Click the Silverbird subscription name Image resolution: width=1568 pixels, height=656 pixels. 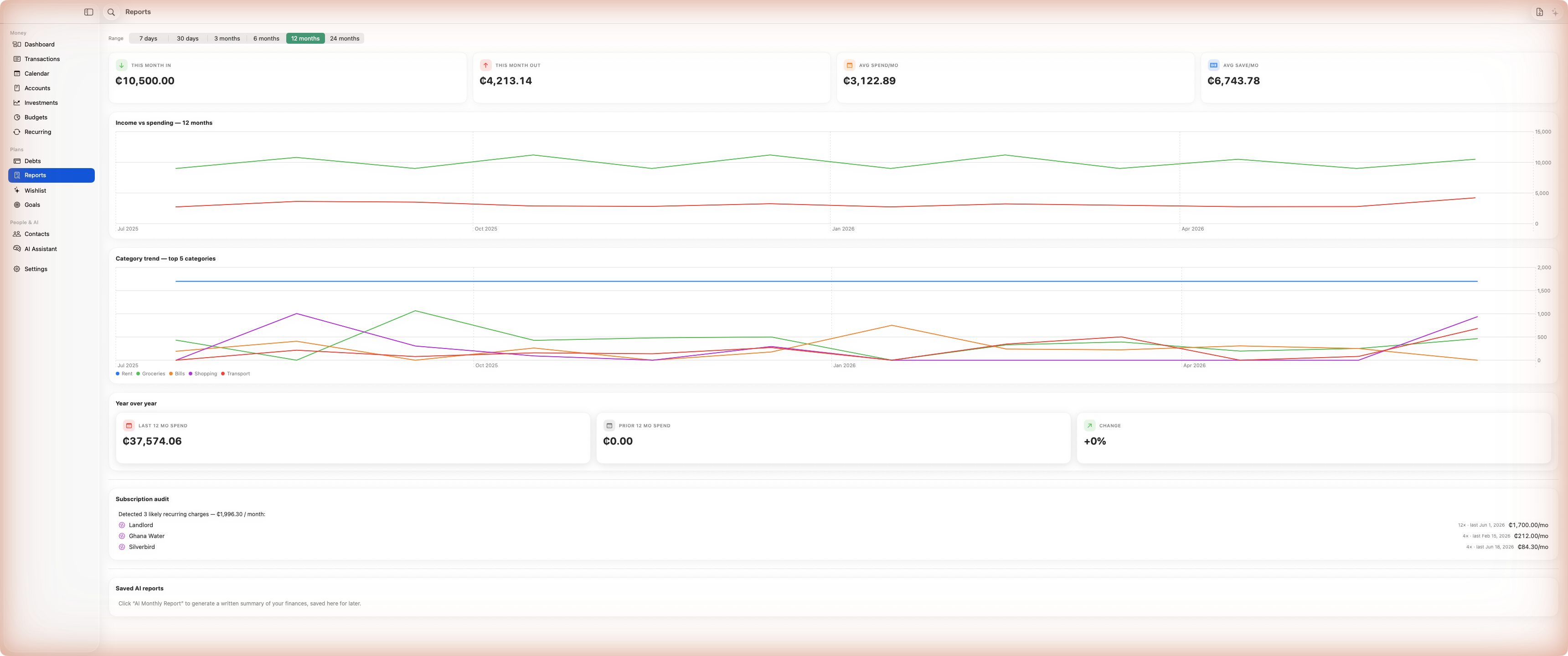tap(142, 547)
